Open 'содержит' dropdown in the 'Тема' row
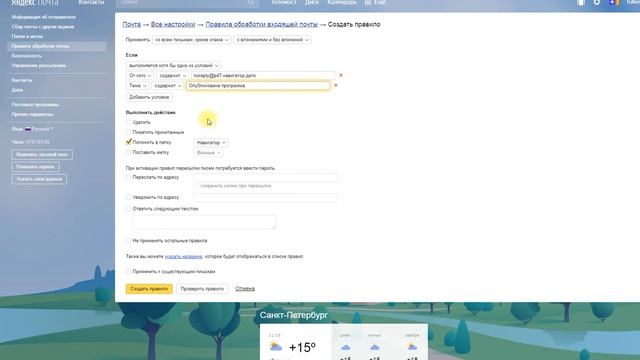This screenshot has width=640, height=360. (x=167, y=86)
